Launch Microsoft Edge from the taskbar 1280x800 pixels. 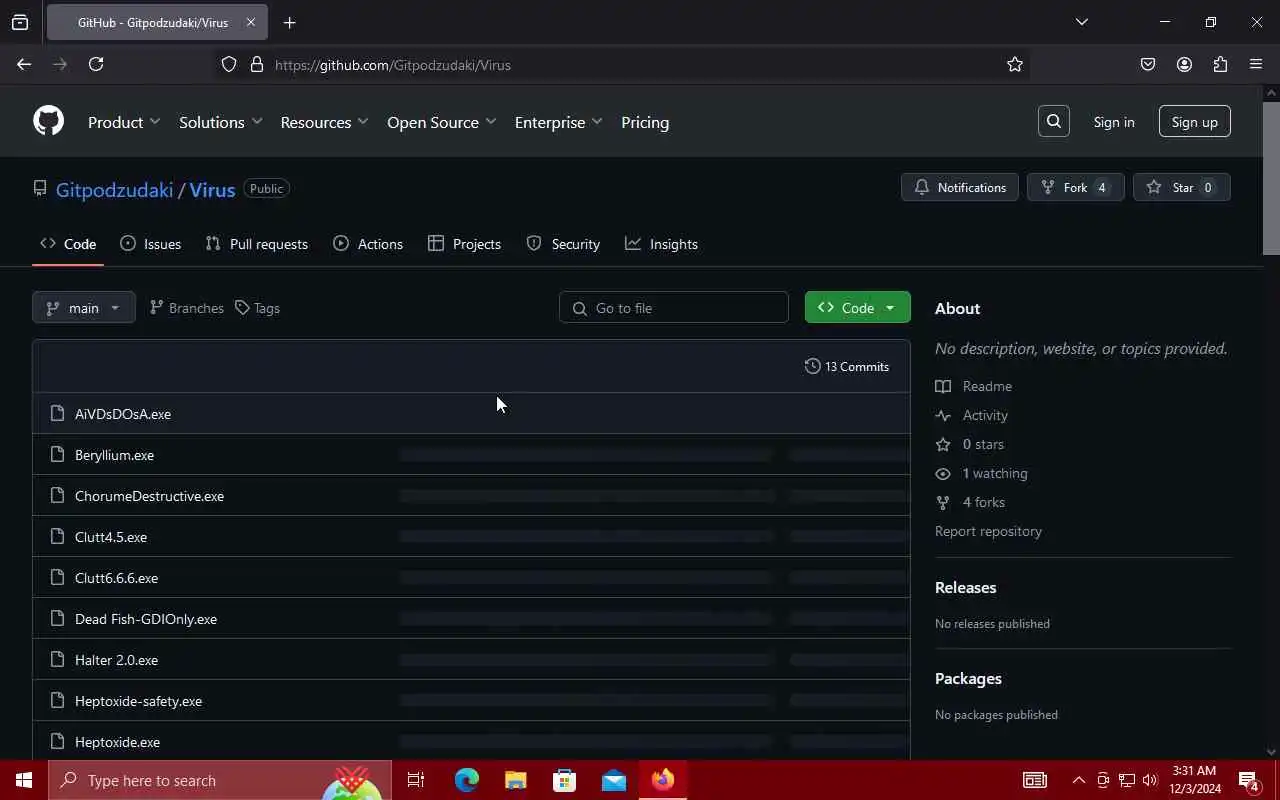pos(466,780)
